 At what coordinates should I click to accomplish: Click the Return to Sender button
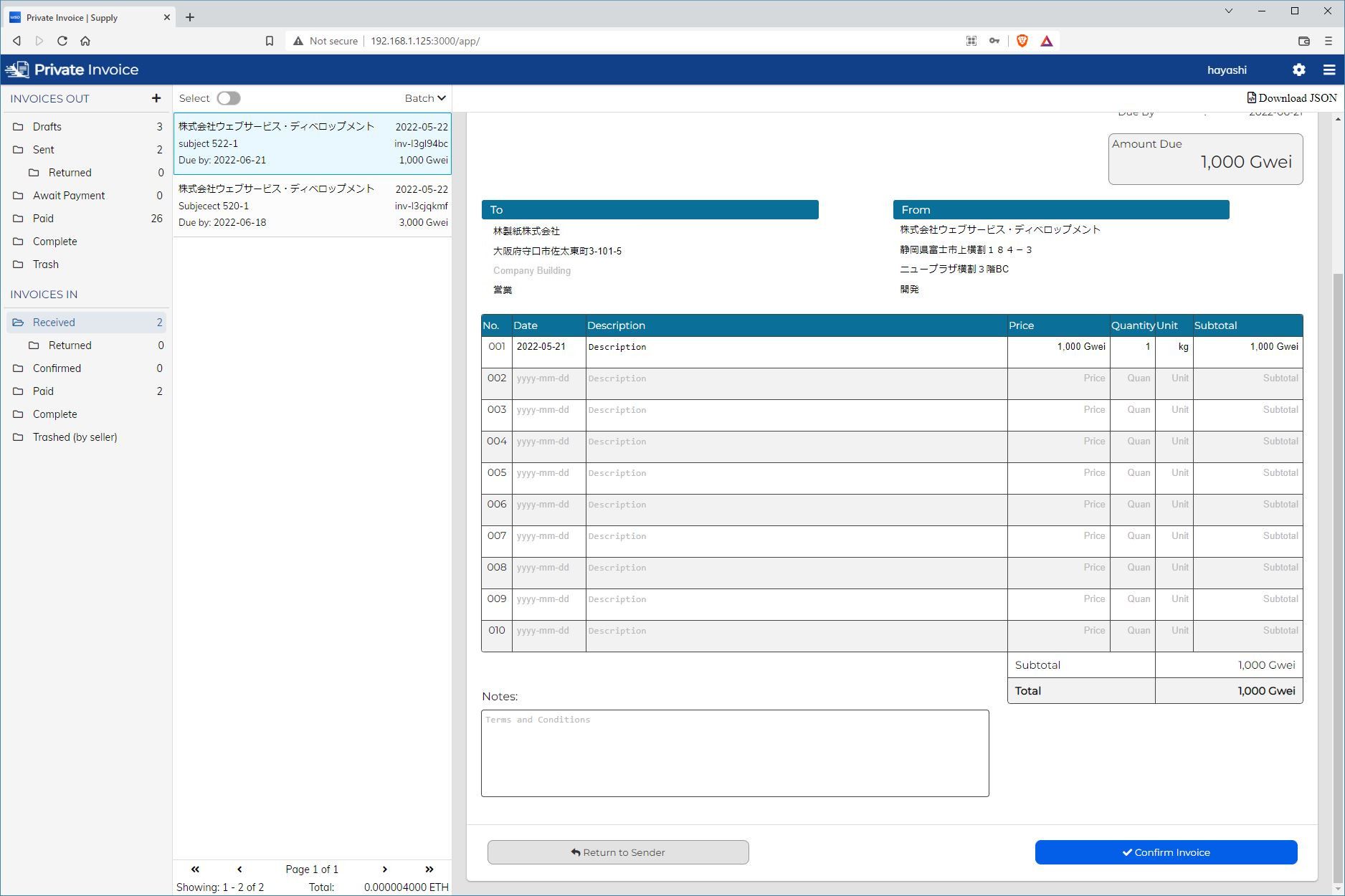618,852
